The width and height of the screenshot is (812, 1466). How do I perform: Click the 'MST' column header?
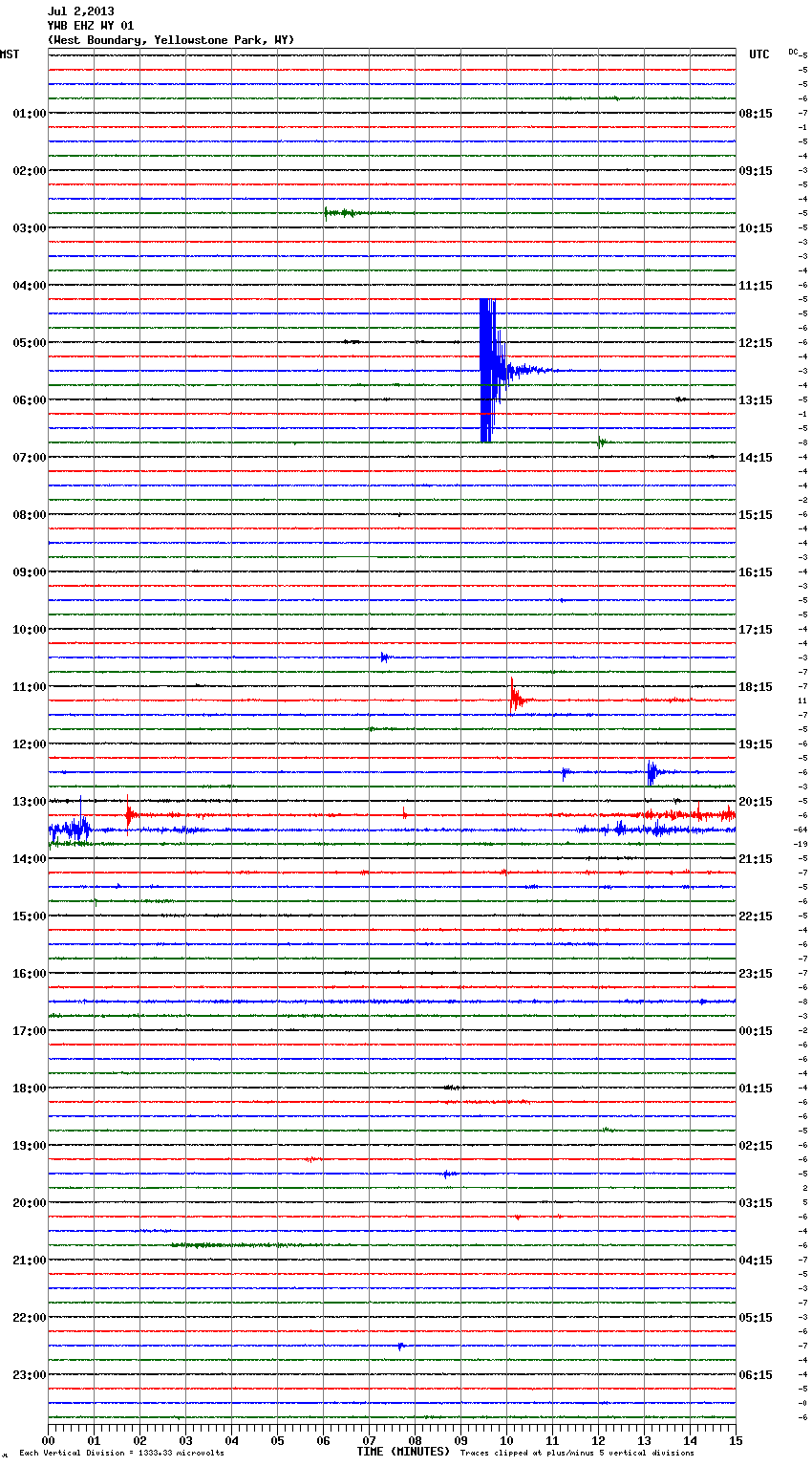point(10,54)
